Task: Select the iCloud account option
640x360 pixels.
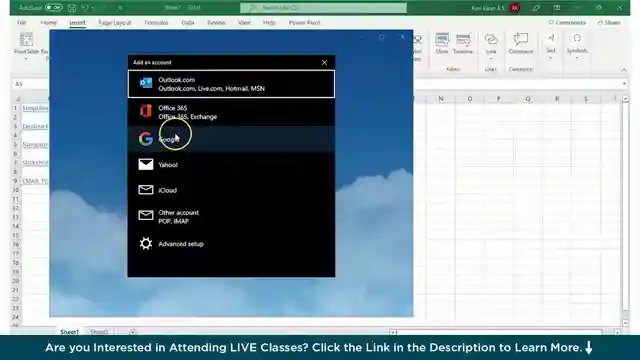Action: tap(231, 190)
